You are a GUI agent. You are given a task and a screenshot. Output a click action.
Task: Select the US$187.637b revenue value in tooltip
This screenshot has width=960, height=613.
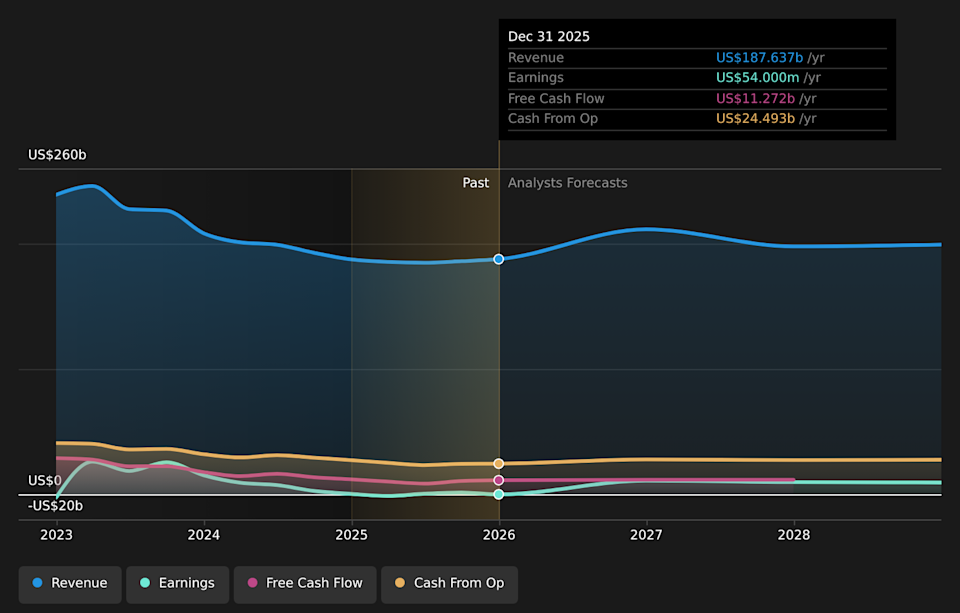(759, 58)
